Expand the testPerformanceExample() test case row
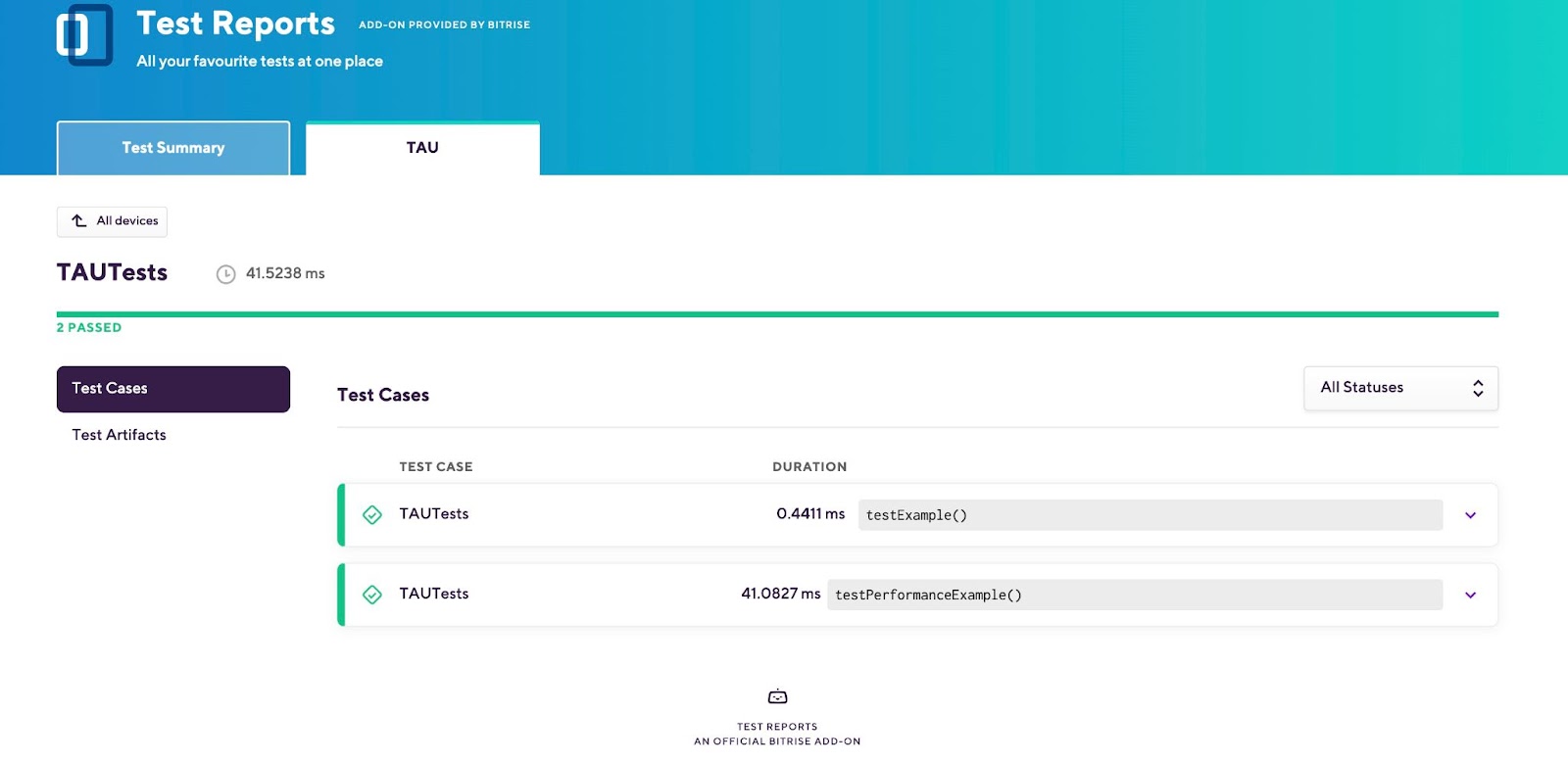 [1470, 595]
